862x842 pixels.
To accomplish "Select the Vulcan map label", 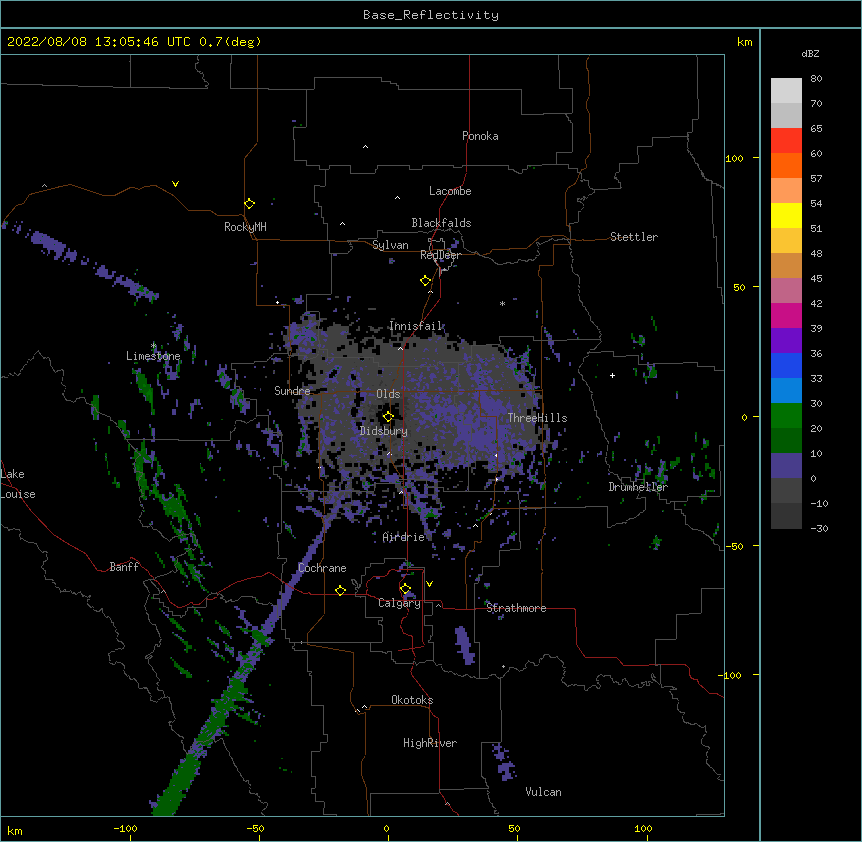I will 543,792.
